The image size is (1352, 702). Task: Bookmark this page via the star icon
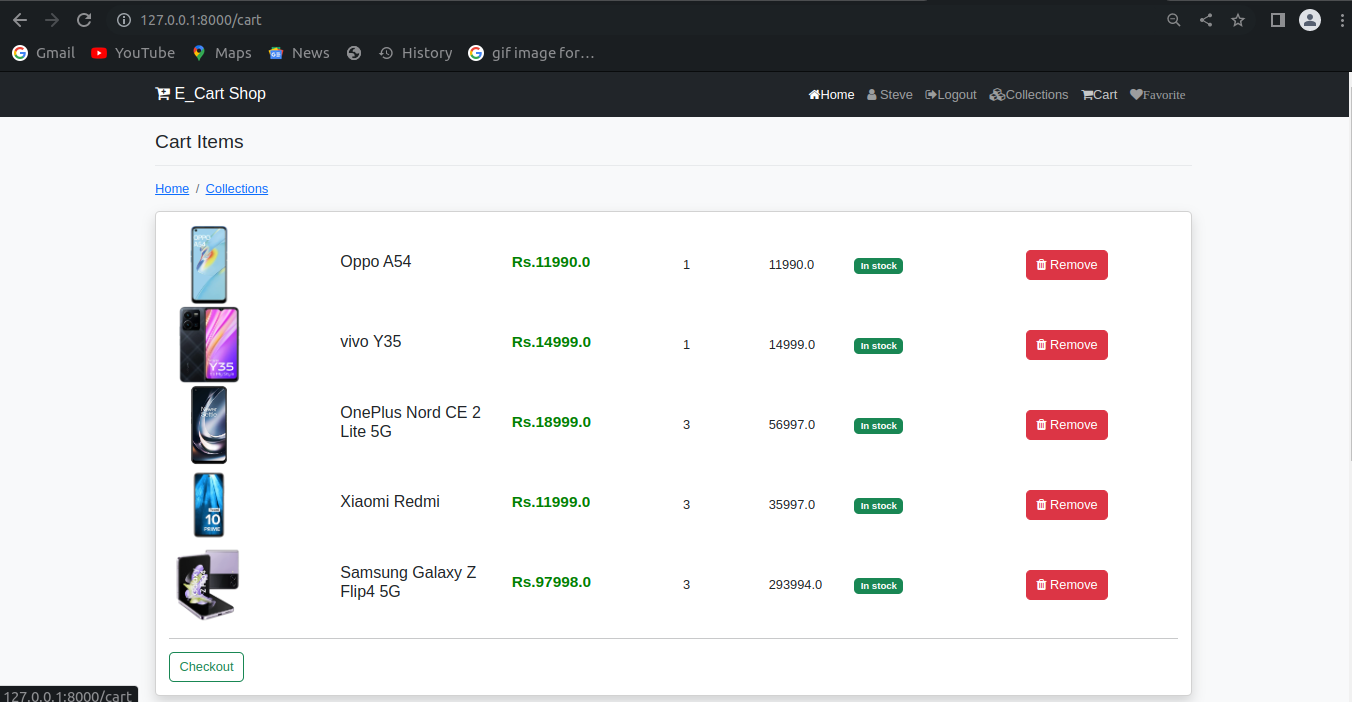pyautogui.click(x=1238, y=19)
